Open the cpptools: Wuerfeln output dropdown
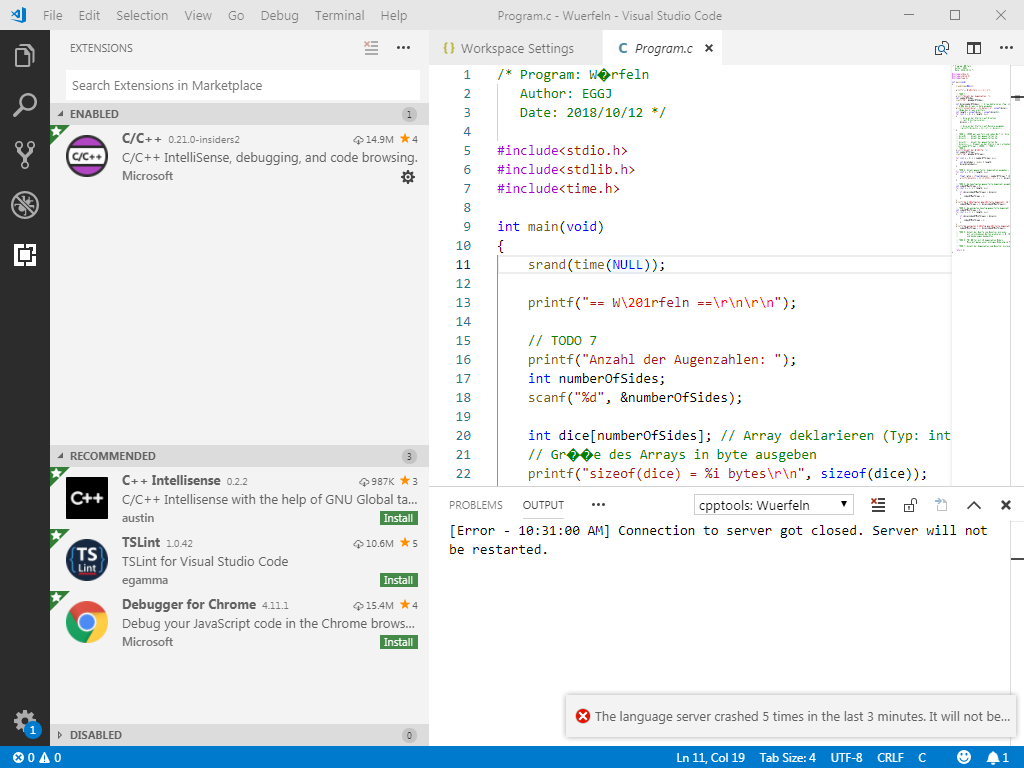Viewport: 1024px width, 768px height. (774, 505)
